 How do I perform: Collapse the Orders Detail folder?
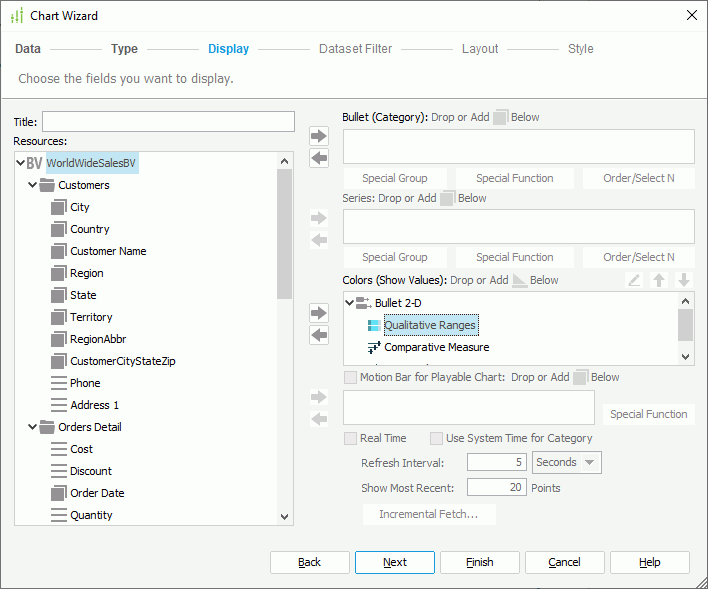[x=33, y=427]
